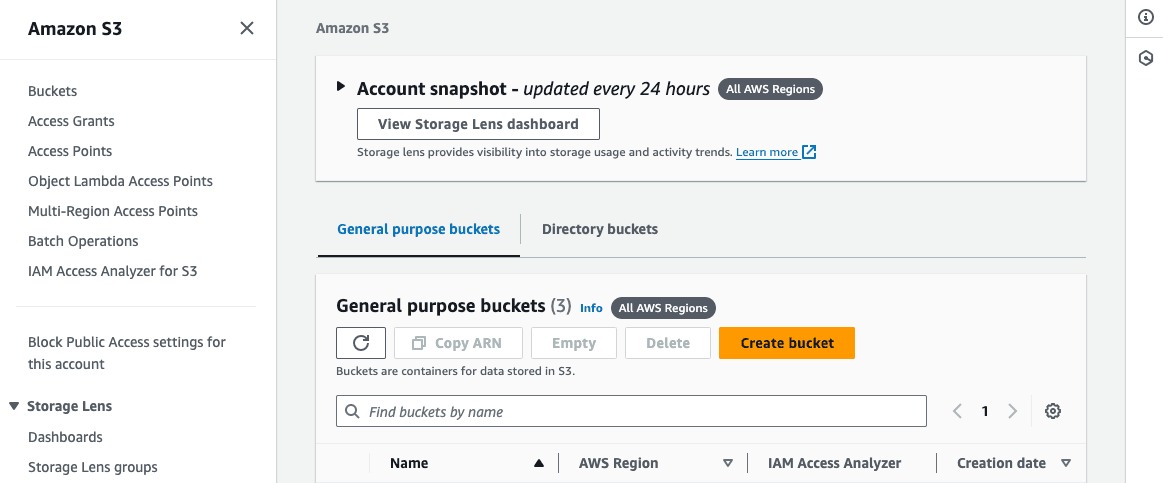The image size is (1163, 483).
Task: Go to previous page of buckets
Action: click(958, 411)
